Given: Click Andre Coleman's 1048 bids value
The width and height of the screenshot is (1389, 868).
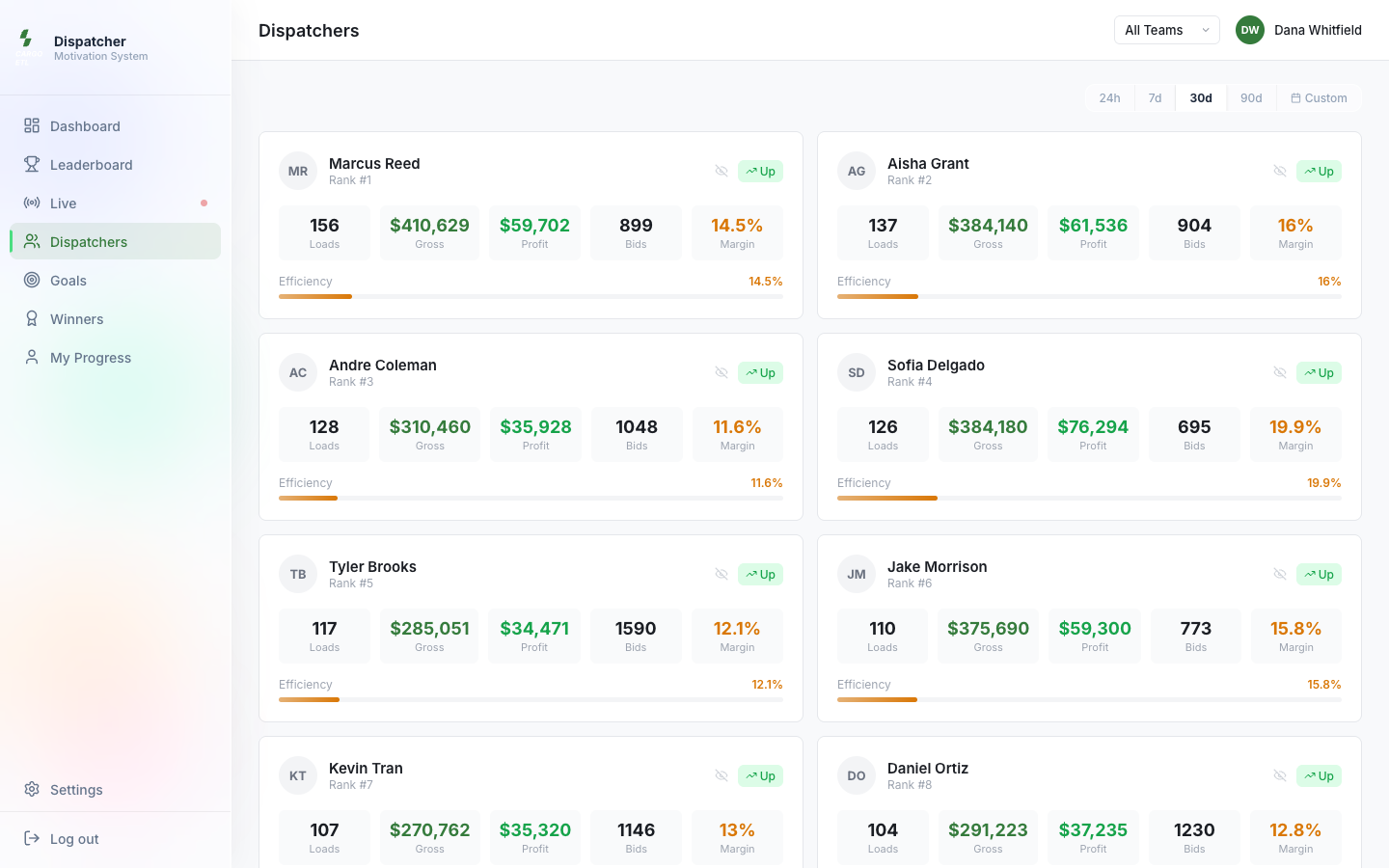Looking at the screenshot, I should coord(637,426).
